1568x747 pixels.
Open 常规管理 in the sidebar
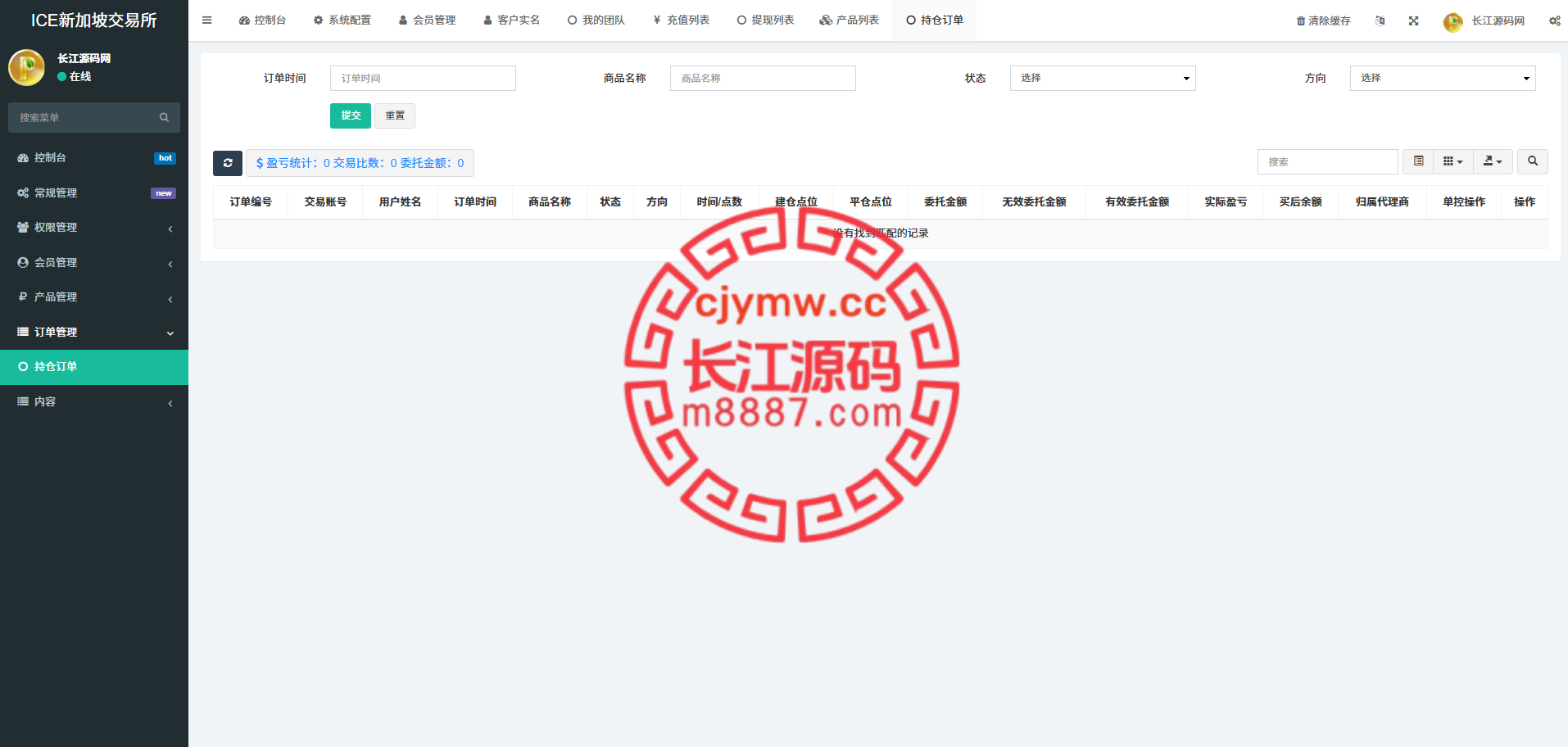(x=94, y=192)
